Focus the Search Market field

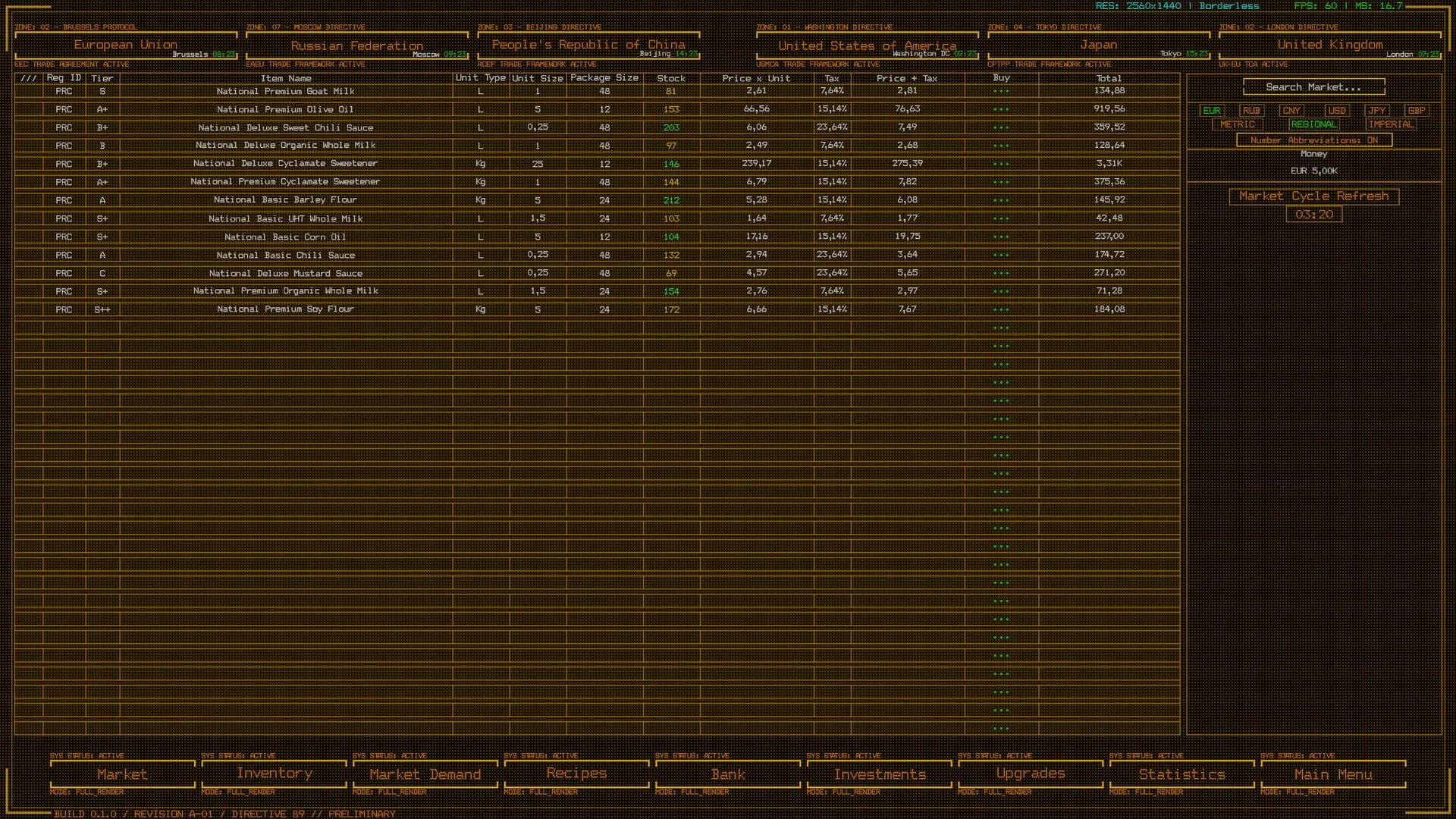1314,87
